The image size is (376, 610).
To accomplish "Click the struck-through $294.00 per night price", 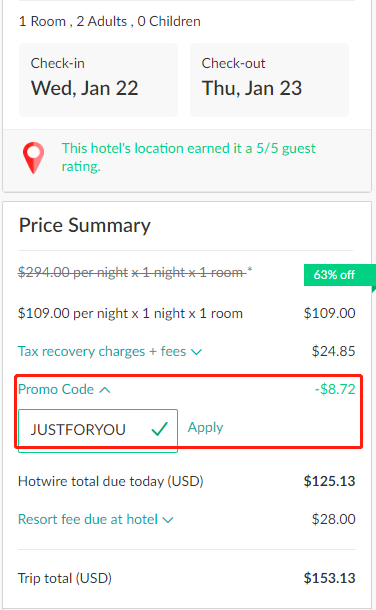I will [135, 272].
